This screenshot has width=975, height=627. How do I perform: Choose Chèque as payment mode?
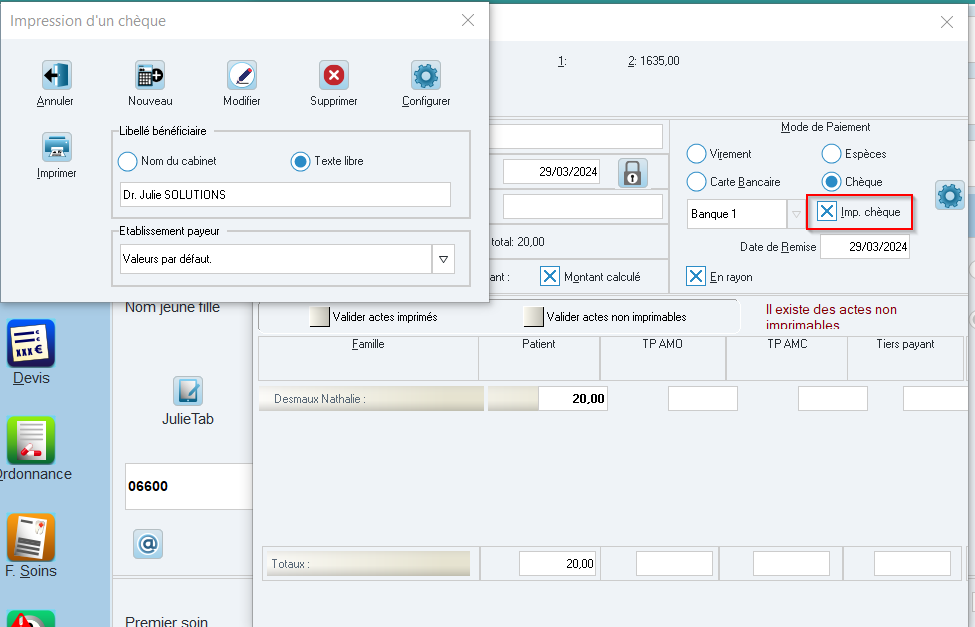pyautogui.click(x=831, y=182)
